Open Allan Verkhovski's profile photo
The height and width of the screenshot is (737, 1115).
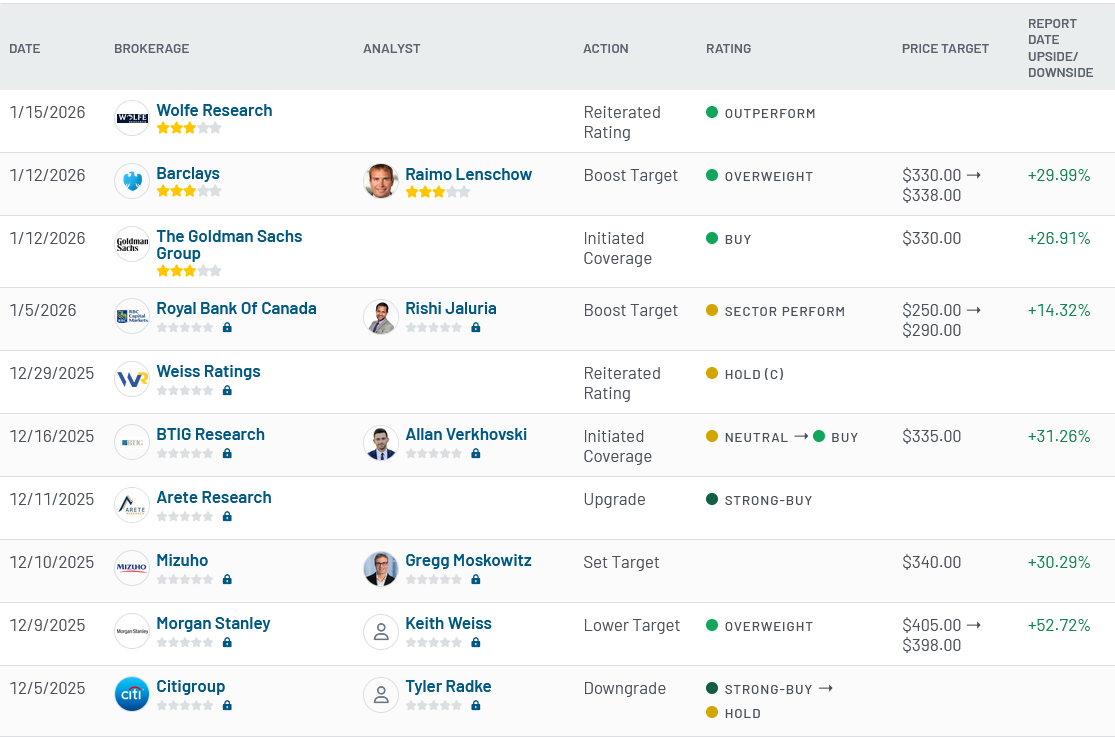pyautogui.click(x=380, y=442)
